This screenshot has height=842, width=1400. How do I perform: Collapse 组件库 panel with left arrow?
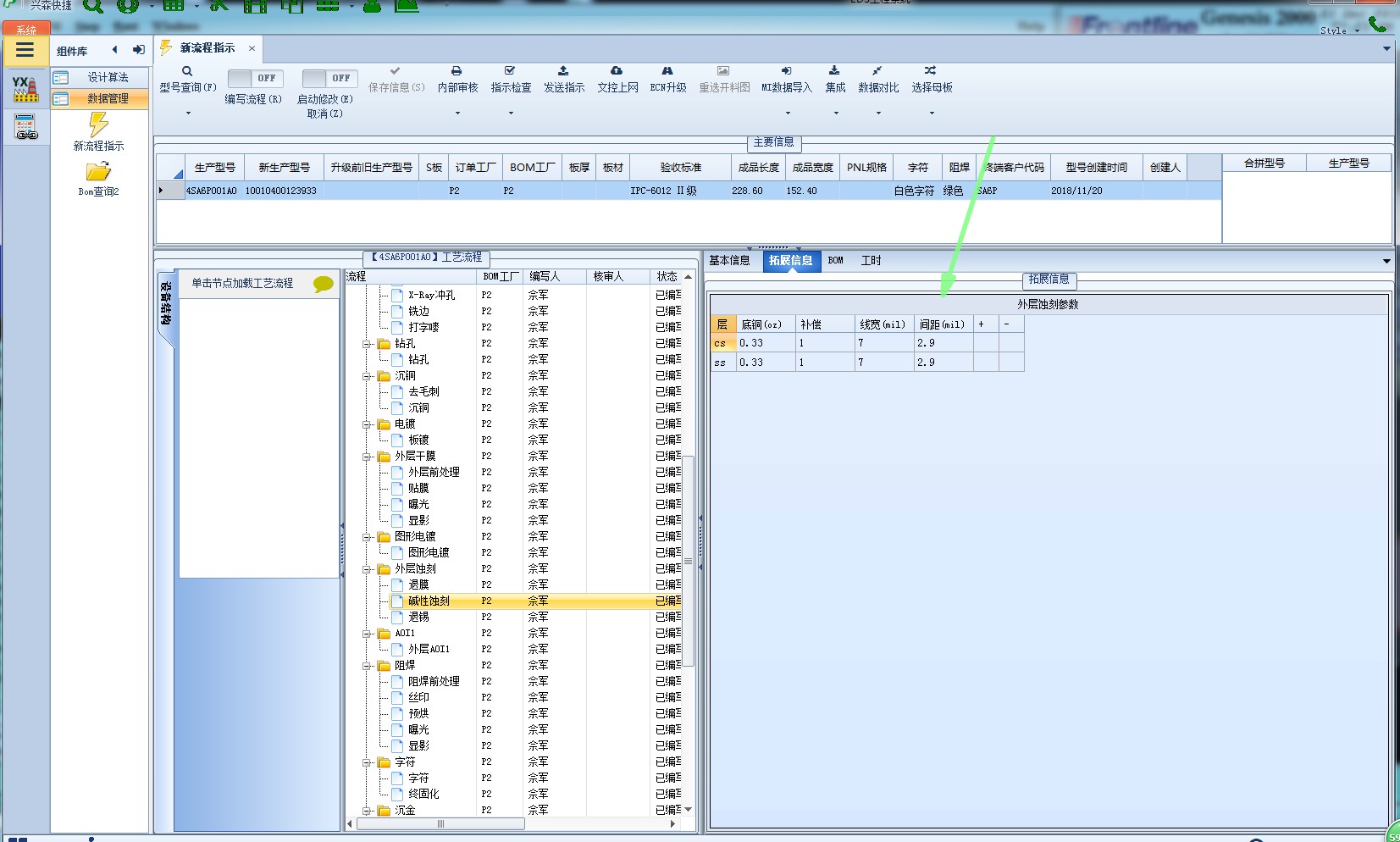(x=114, y=50)
